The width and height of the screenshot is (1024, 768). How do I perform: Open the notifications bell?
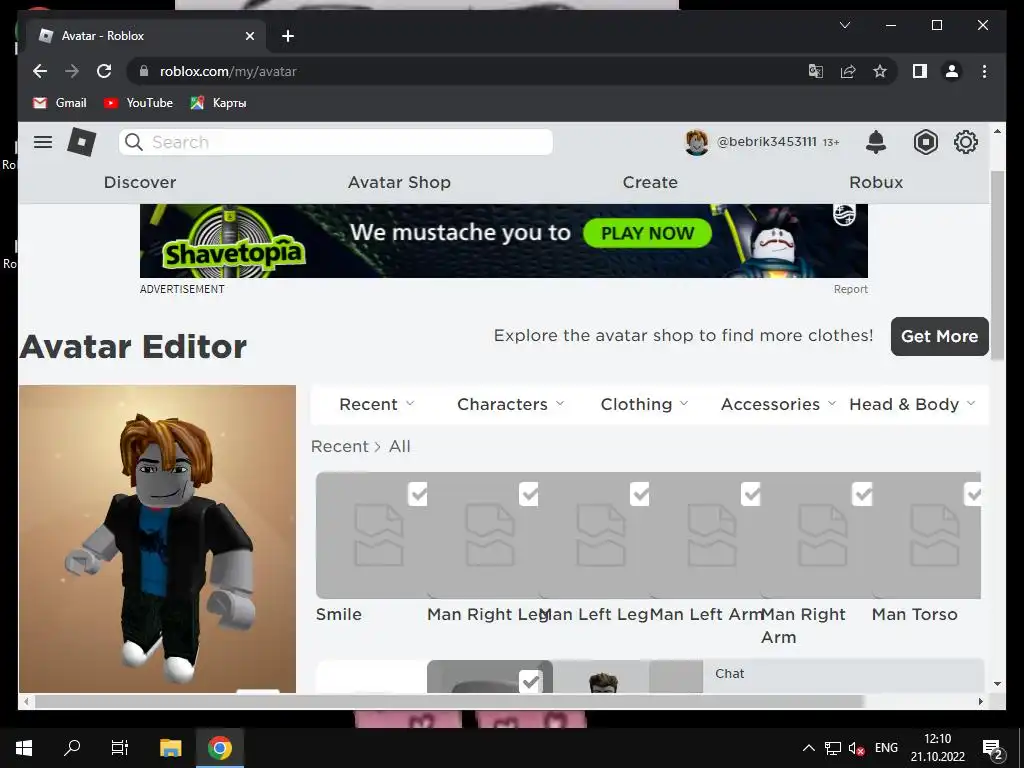tap(876, 142)
